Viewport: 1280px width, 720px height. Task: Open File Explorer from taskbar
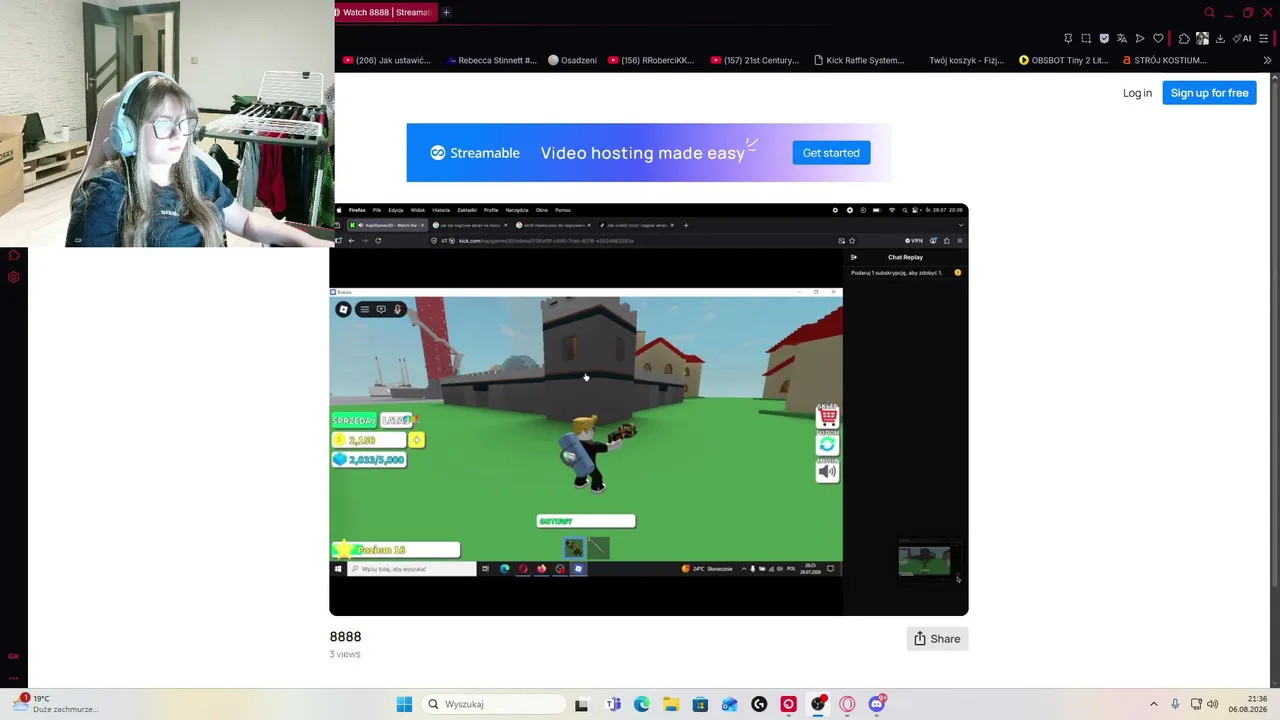pyautogui.click(x=671, y=704)
